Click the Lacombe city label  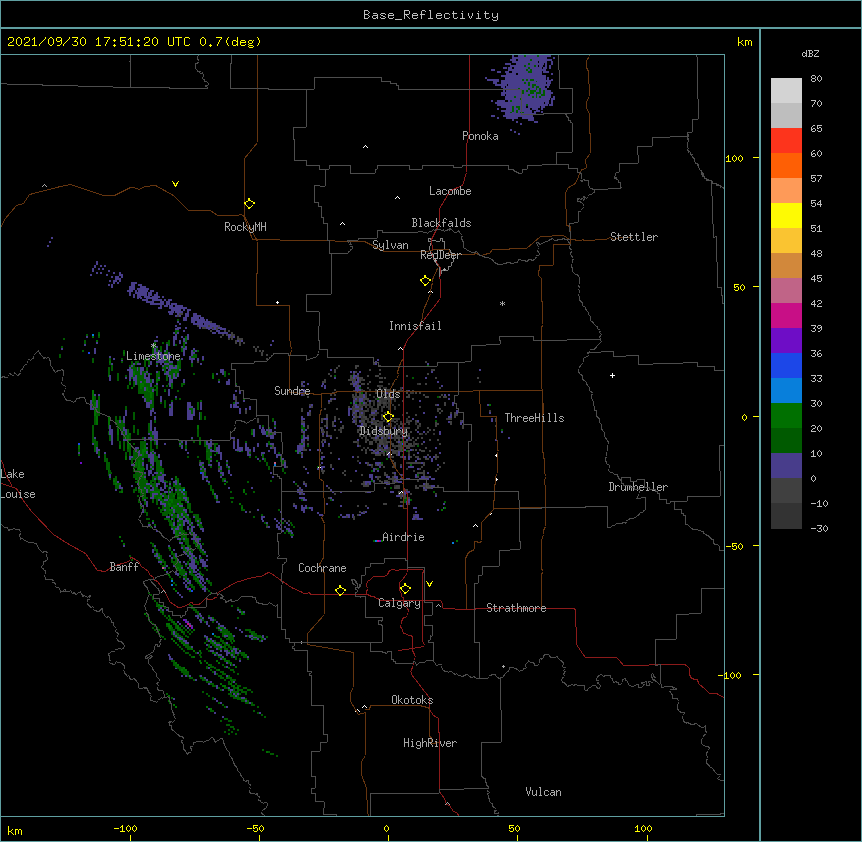point(450,191)
